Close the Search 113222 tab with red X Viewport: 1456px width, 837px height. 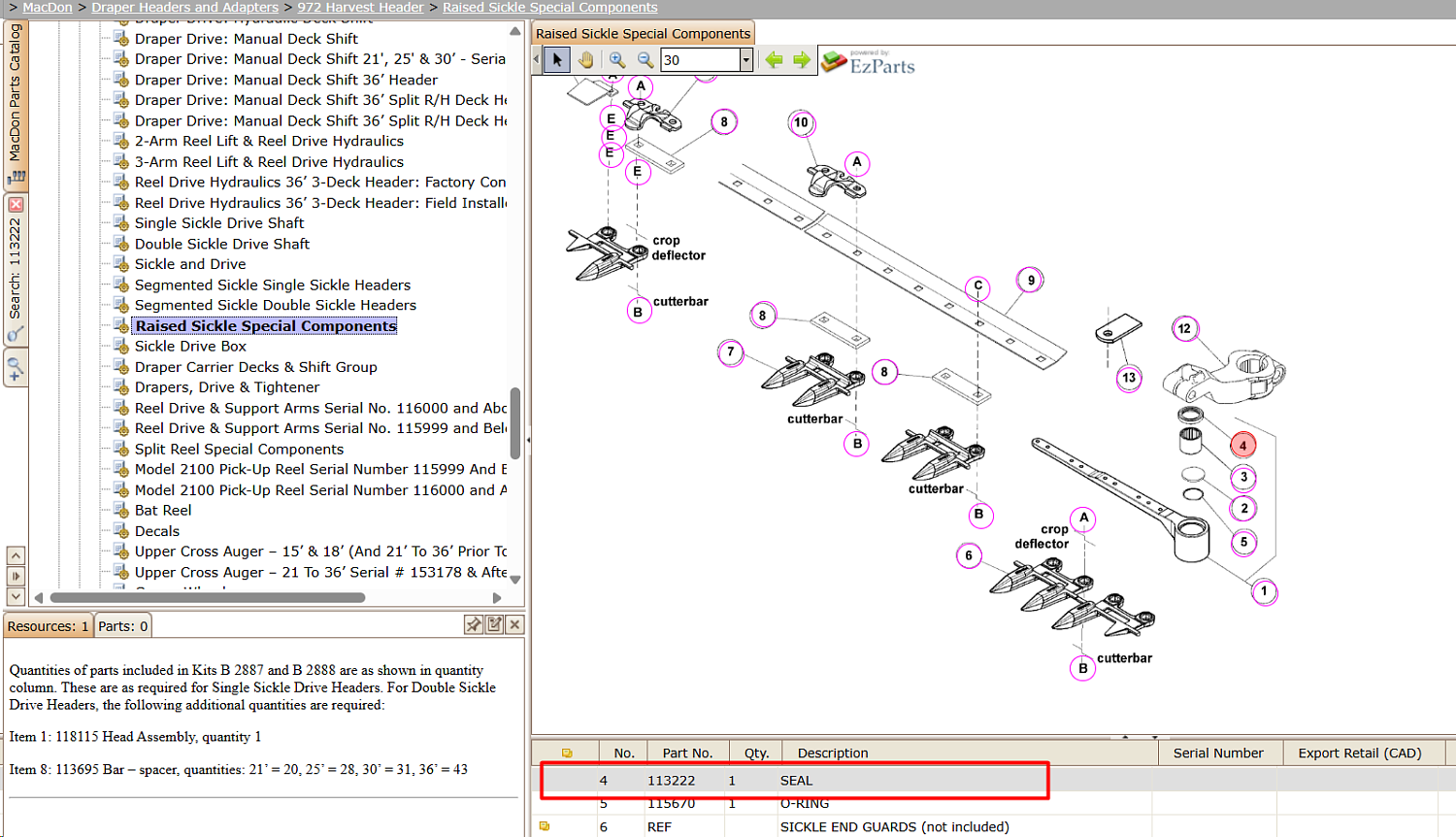tap(16, 205)
